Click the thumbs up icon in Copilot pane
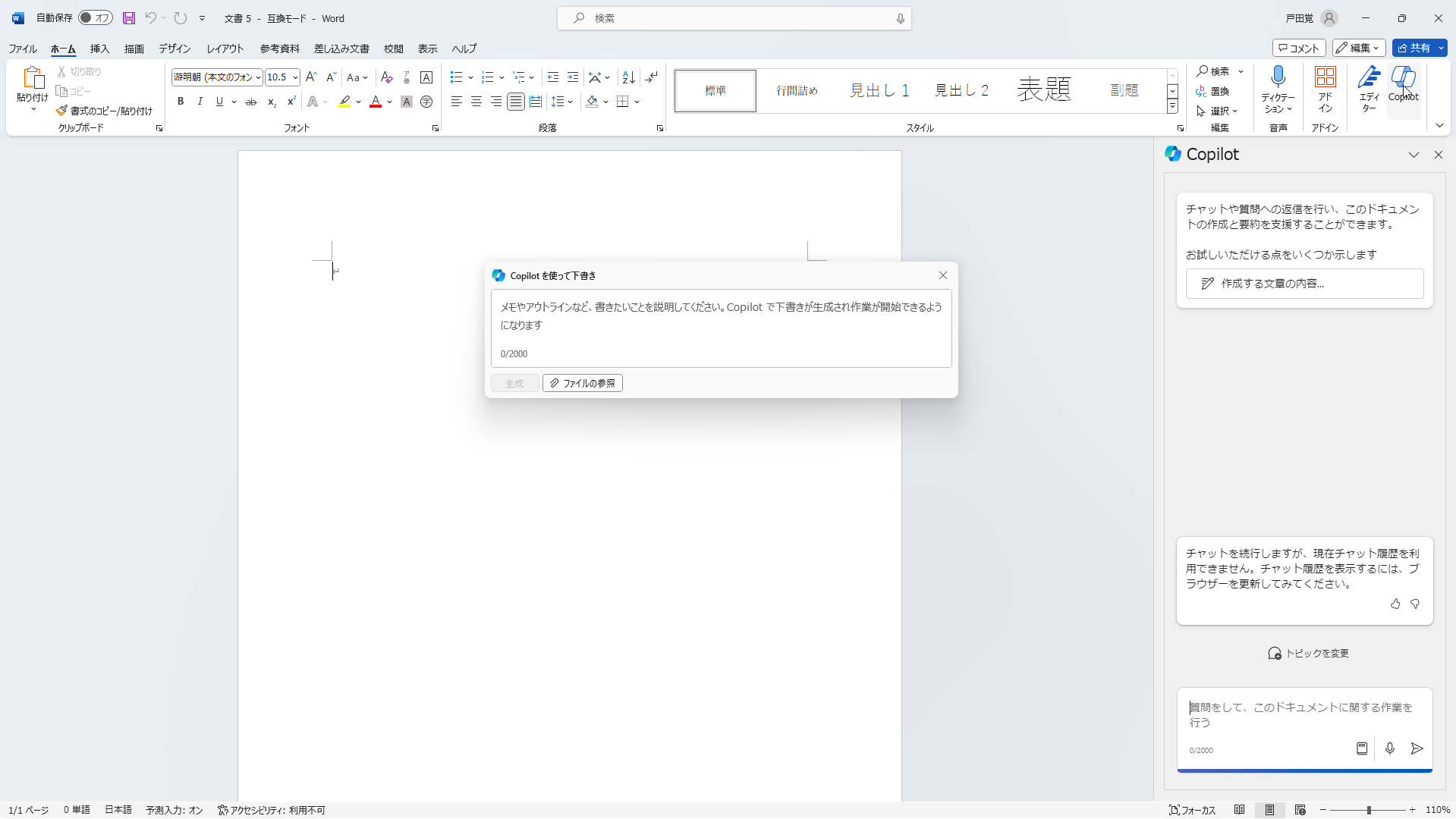Image resolution: width=1456 pixels, height=819 pixels. pyautogui.click(x=1395, y=604)
